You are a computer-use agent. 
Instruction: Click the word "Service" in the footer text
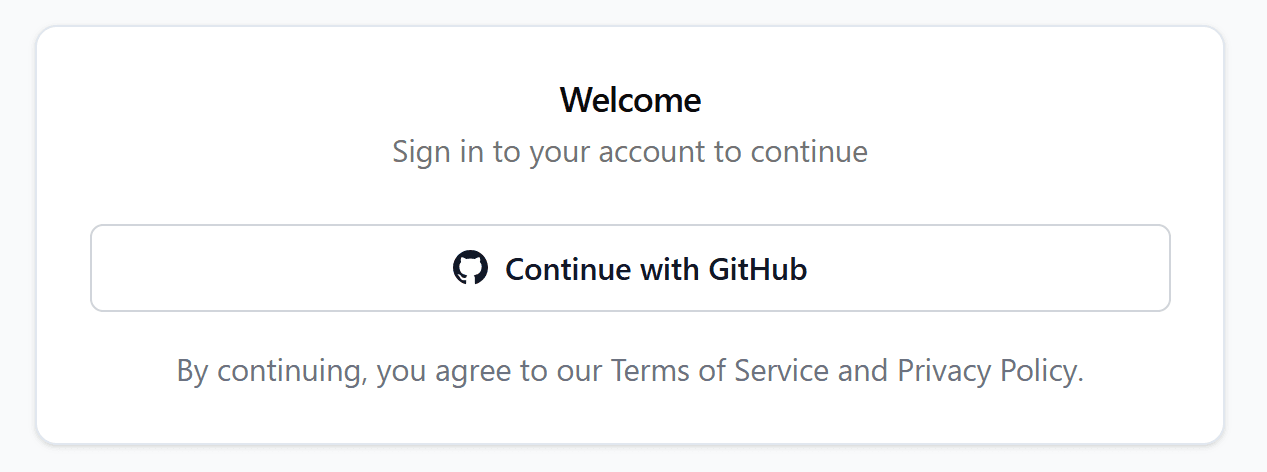pyautogui.click(x=781, y=371)
